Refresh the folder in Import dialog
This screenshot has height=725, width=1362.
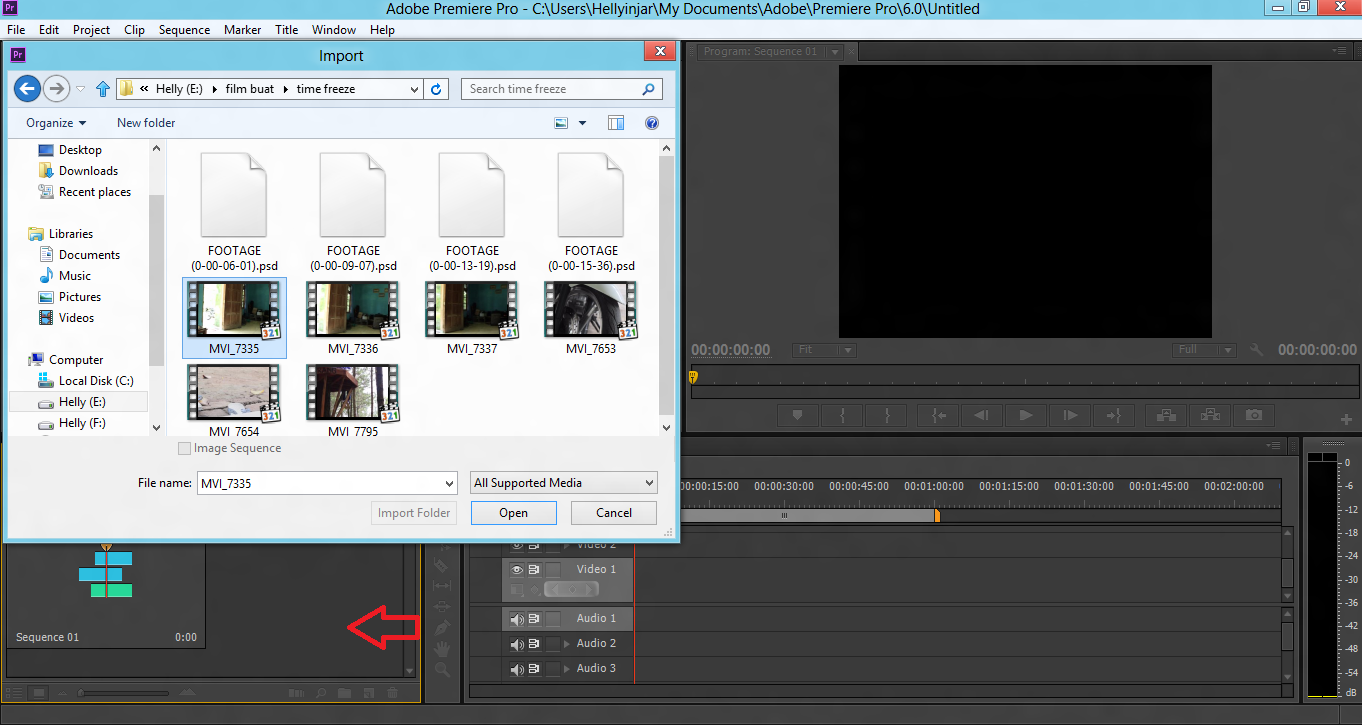pyautogui.click(x=436, y=89)
